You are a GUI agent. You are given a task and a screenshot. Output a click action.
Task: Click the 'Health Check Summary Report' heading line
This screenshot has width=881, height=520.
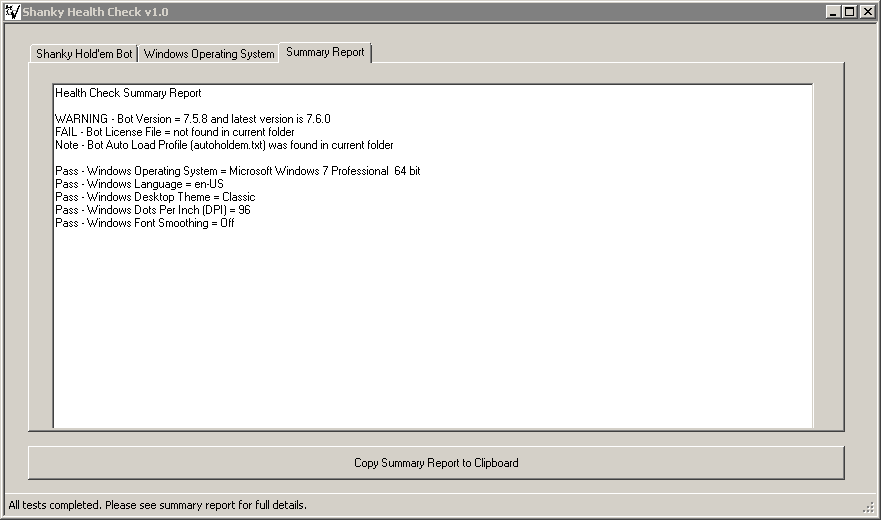[128, 93]
